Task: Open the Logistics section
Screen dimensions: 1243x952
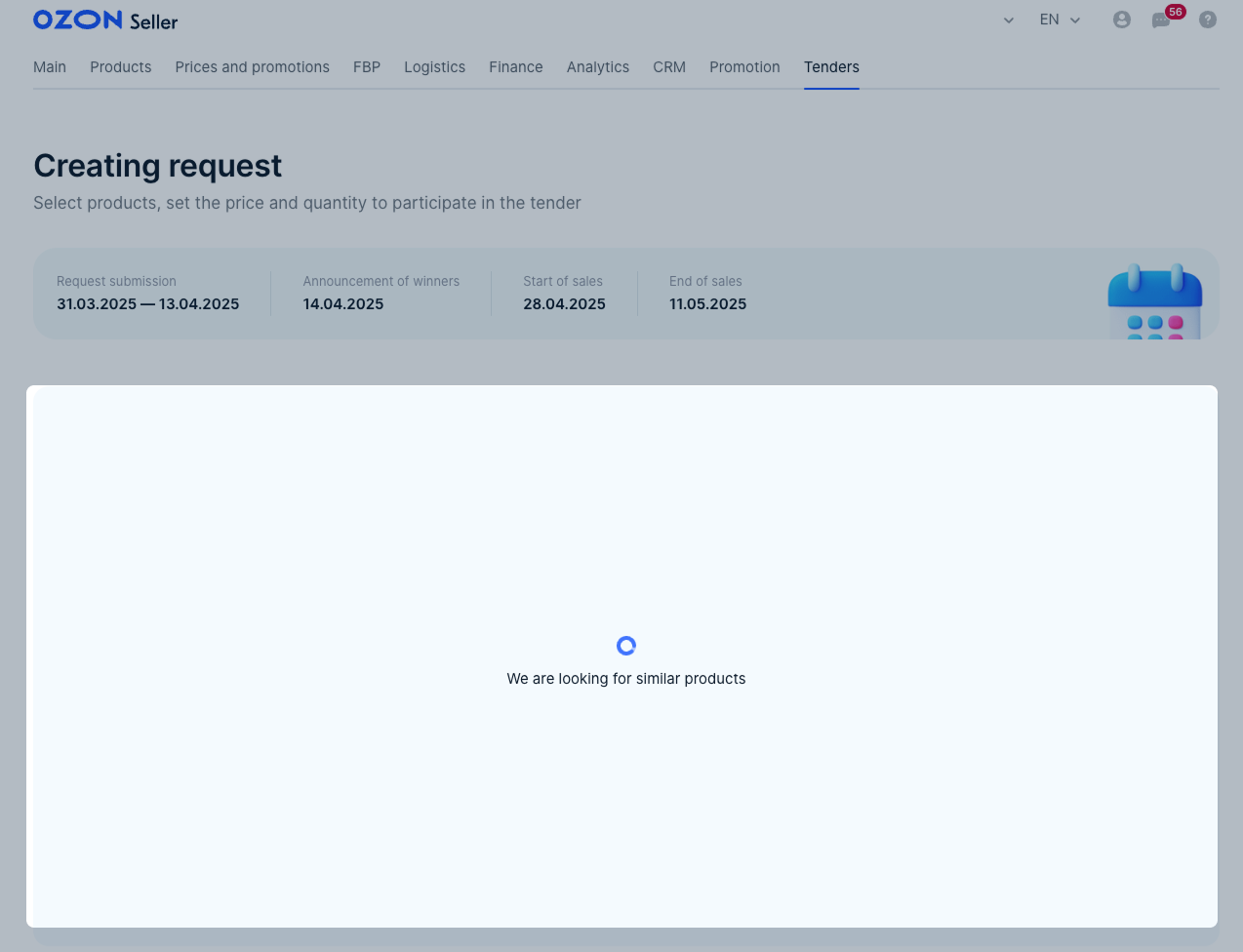Action: pos(434,67)
